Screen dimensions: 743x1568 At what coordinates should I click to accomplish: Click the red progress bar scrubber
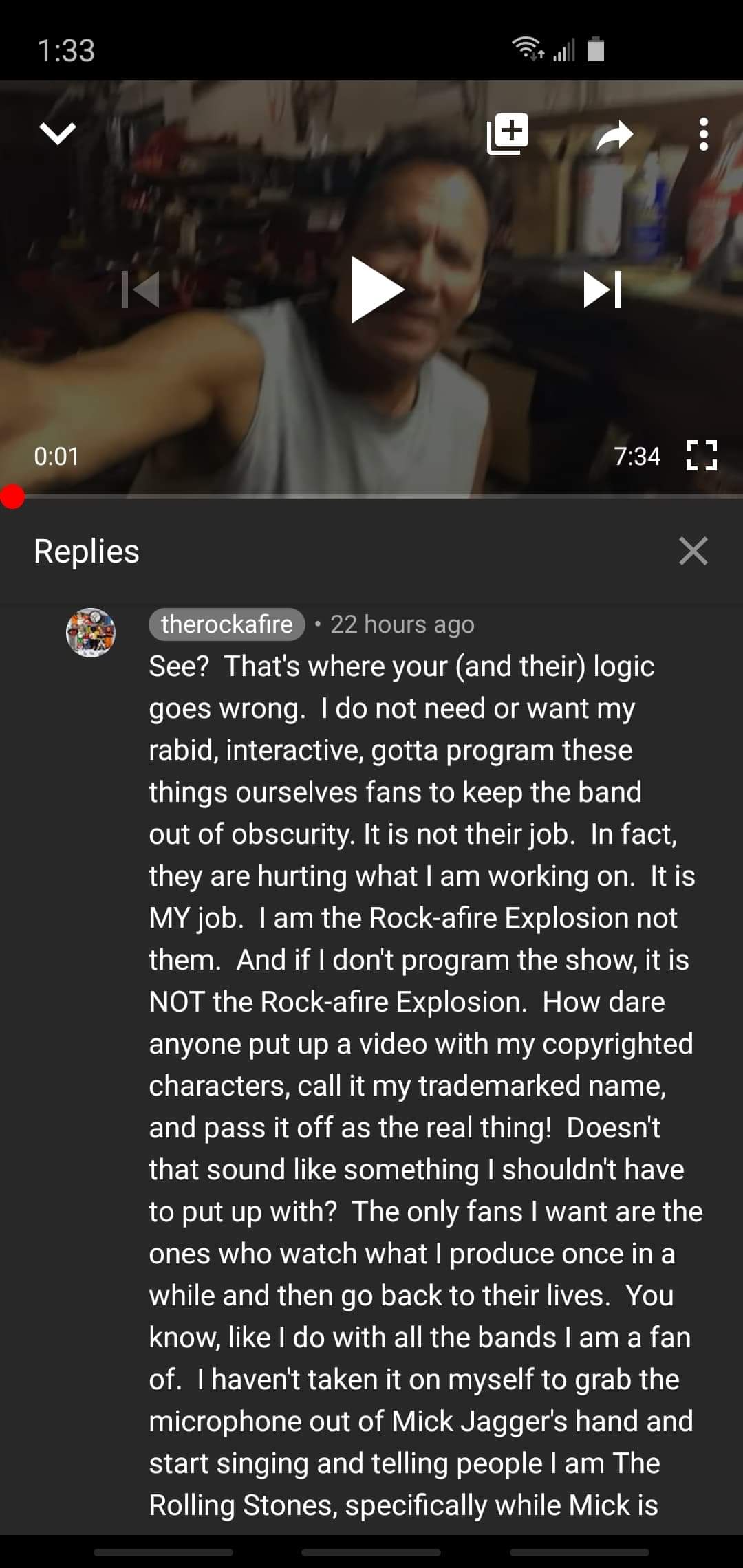(x=12, y=497)
